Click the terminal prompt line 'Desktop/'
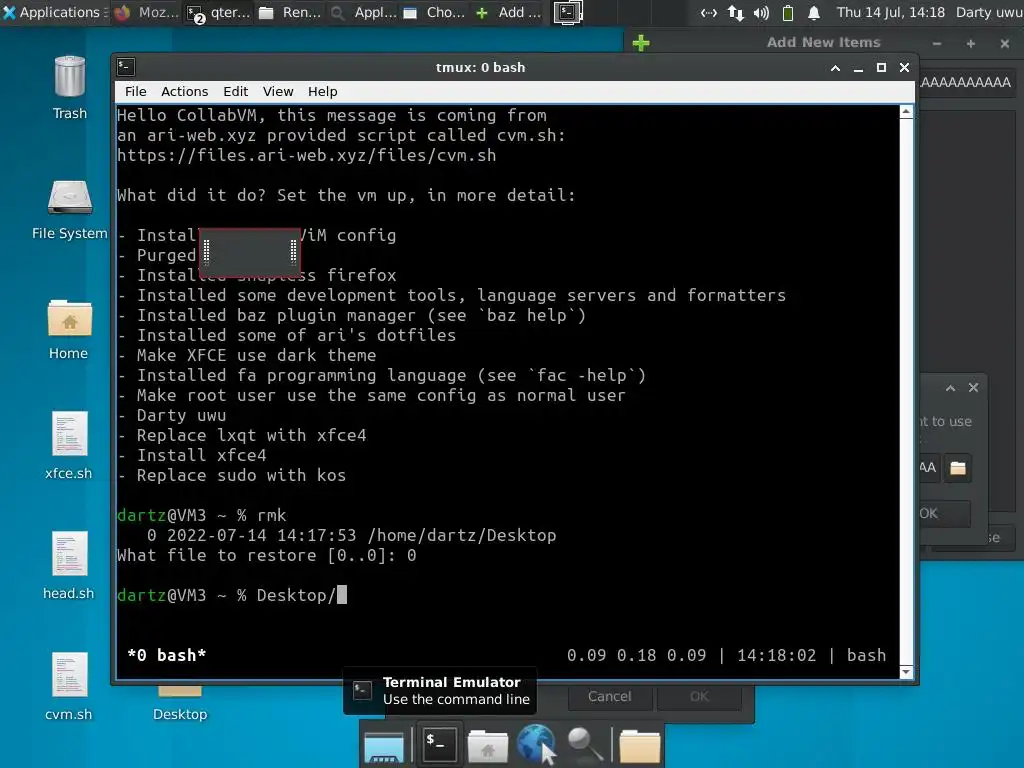 pos(232,595)
